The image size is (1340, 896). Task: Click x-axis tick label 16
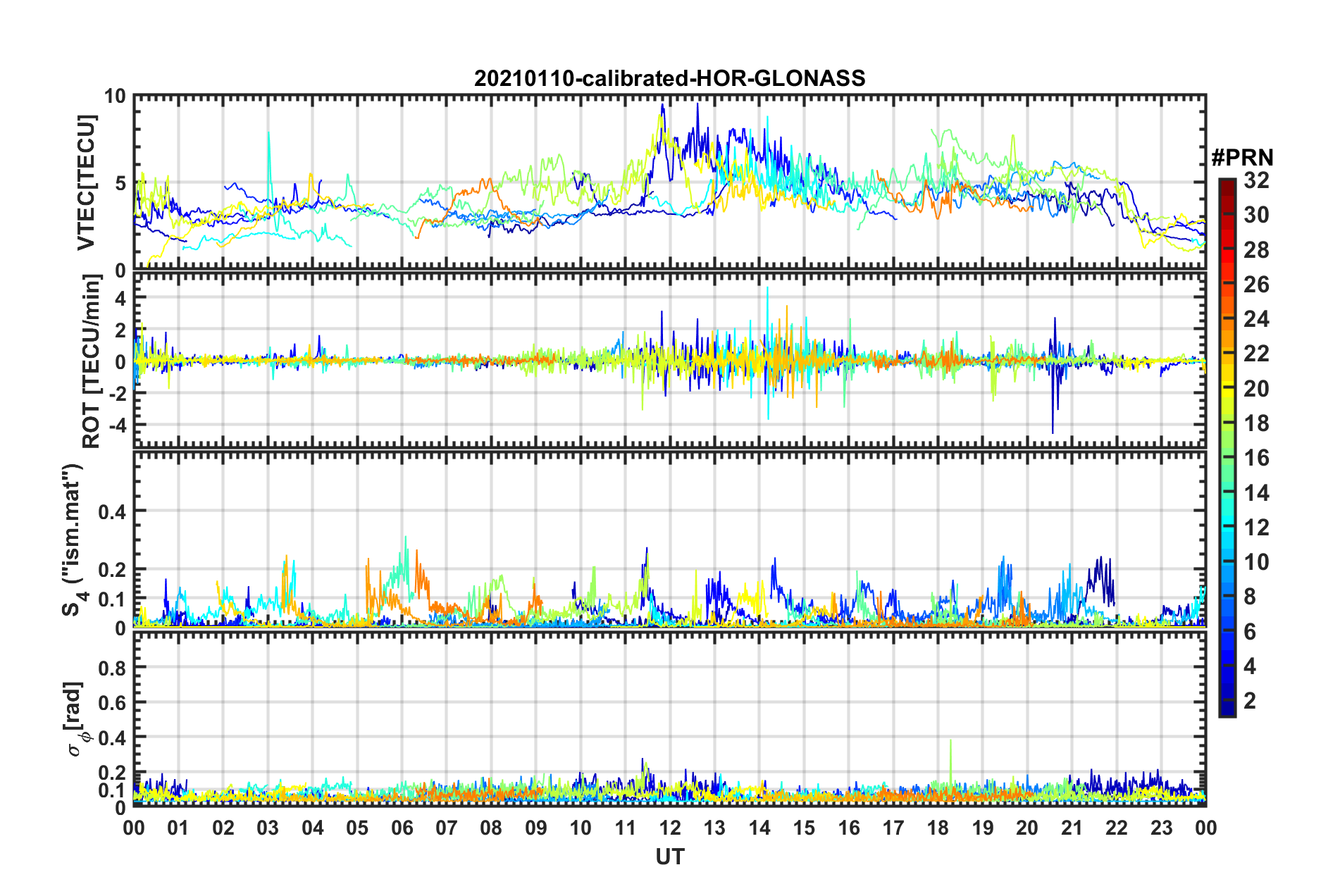click(848, 828)
